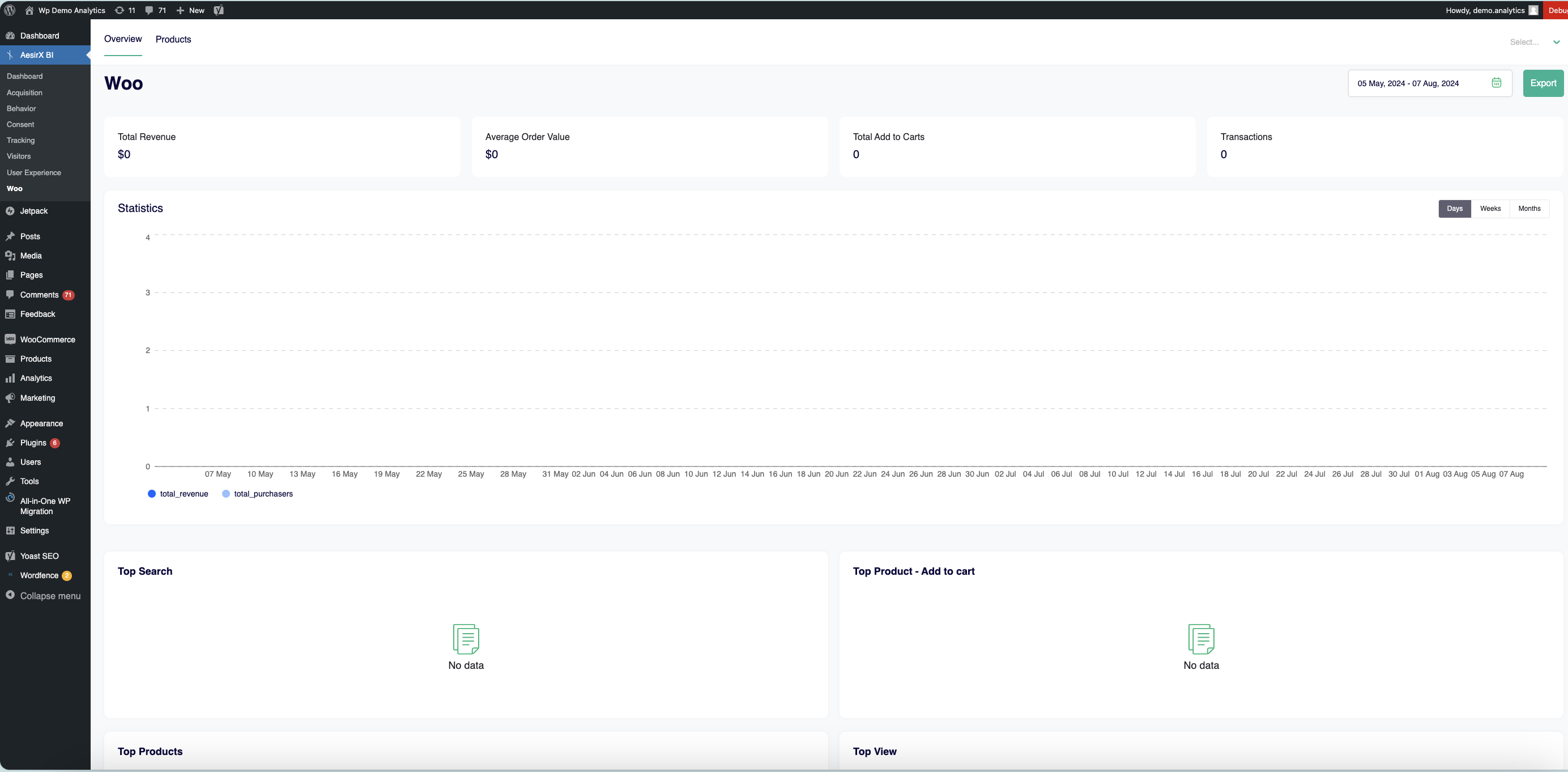1568x772 pixels.
Task: Open the Wp Demo Analytics home icon
Action: (29, 10)
